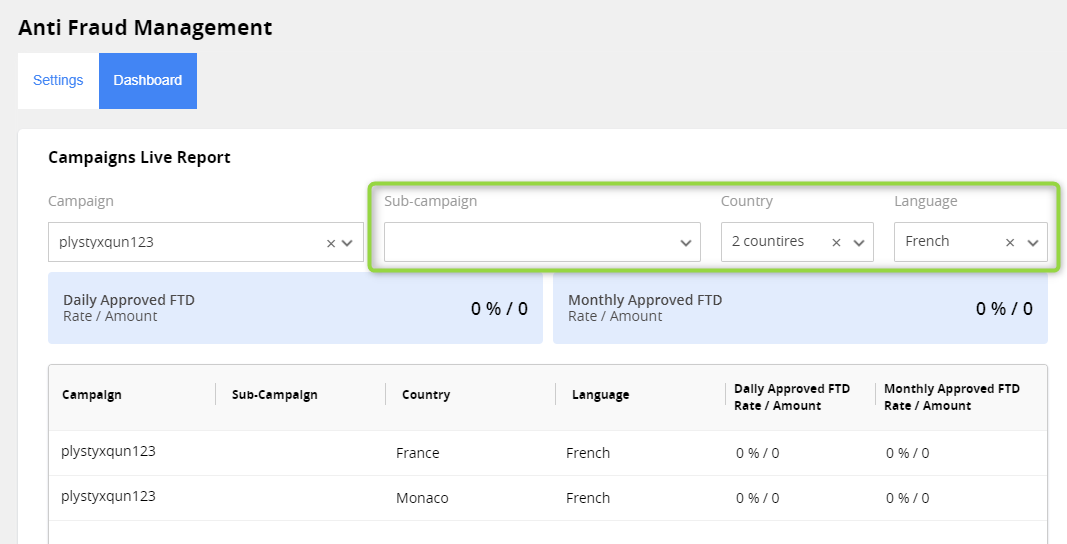Expand the Language dropdown chevron
The height and width of the screenshot is (544, 1067).
point(1033,242)
